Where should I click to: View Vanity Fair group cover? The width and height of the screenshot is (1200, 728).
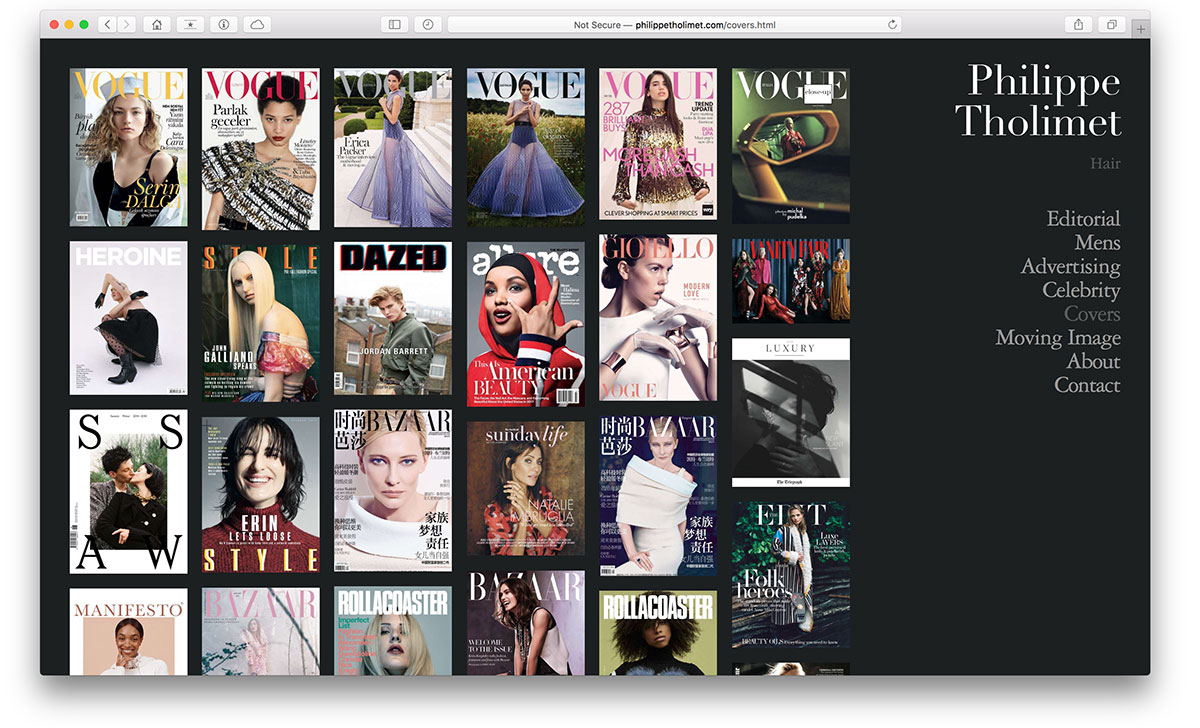(x=791, y=281)
